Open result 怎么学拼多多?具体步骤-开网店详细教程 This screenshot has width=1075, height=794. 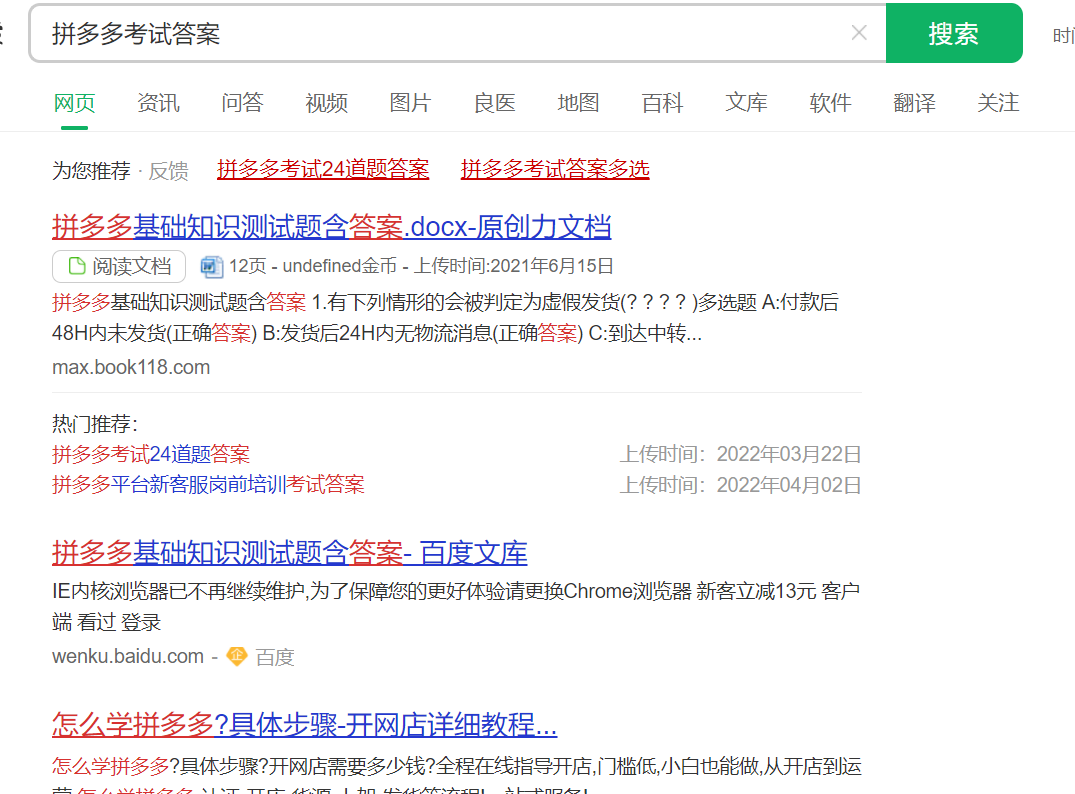[x=304, y=724]
